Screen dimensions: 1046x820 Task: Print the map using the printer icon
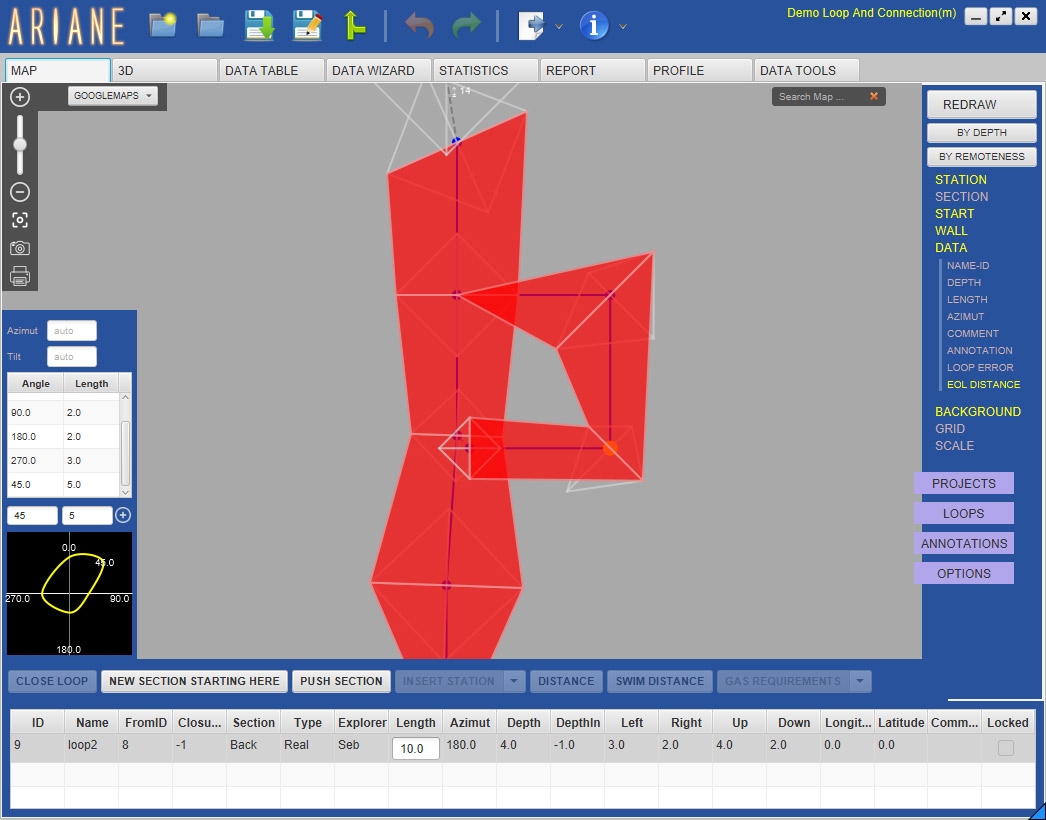click(x=19, y=277)
